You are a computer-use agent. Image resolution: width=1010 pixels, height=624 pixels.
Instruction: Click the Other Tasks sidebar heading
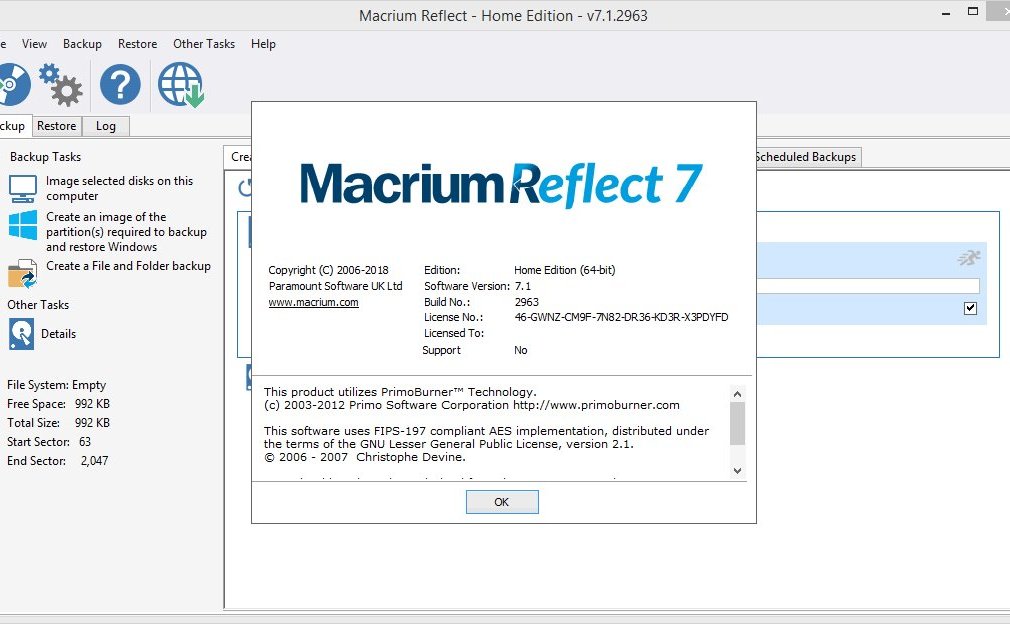point(38,305)
